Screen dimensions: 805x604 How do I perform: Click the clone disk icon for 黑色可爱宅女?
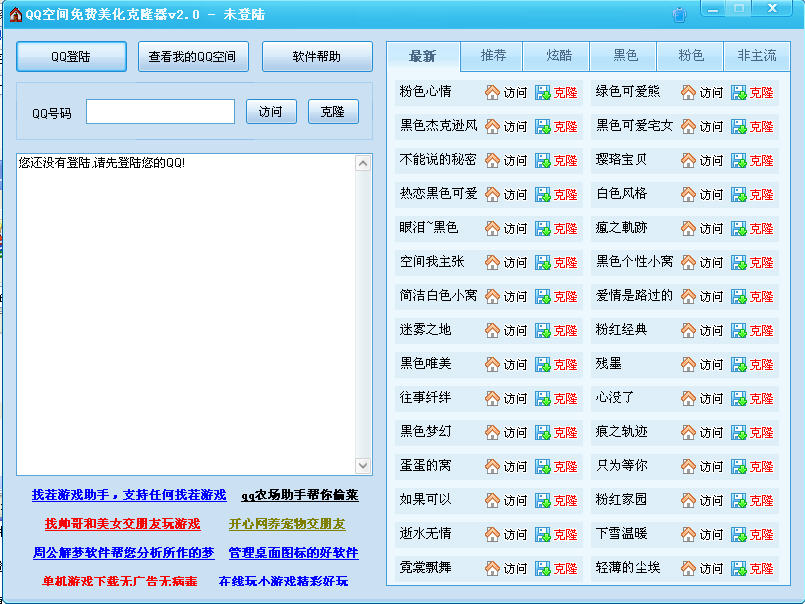pos(739,126)
